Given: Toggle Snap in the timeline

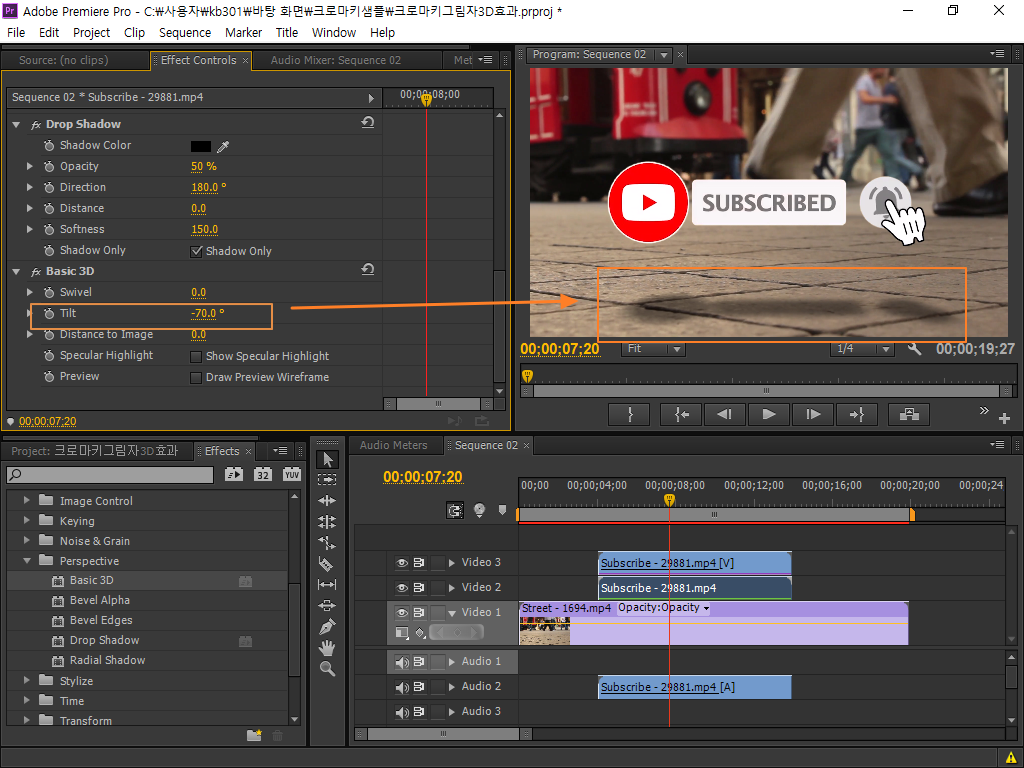Looking at the screenshot, I should [x=455, y=510].
